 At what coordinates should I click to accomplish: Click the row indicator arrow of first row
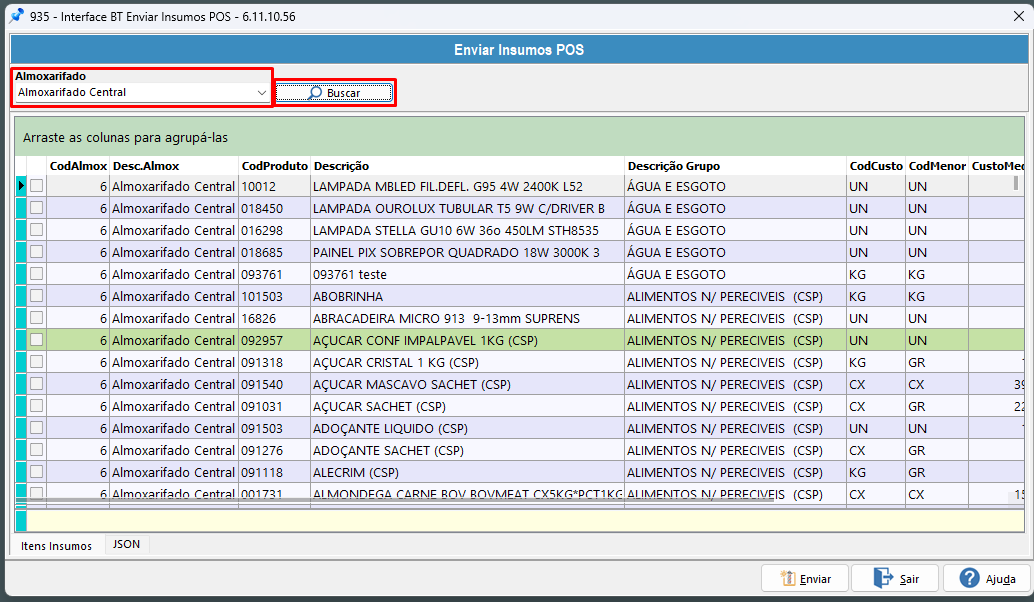(x=21, y=186)
